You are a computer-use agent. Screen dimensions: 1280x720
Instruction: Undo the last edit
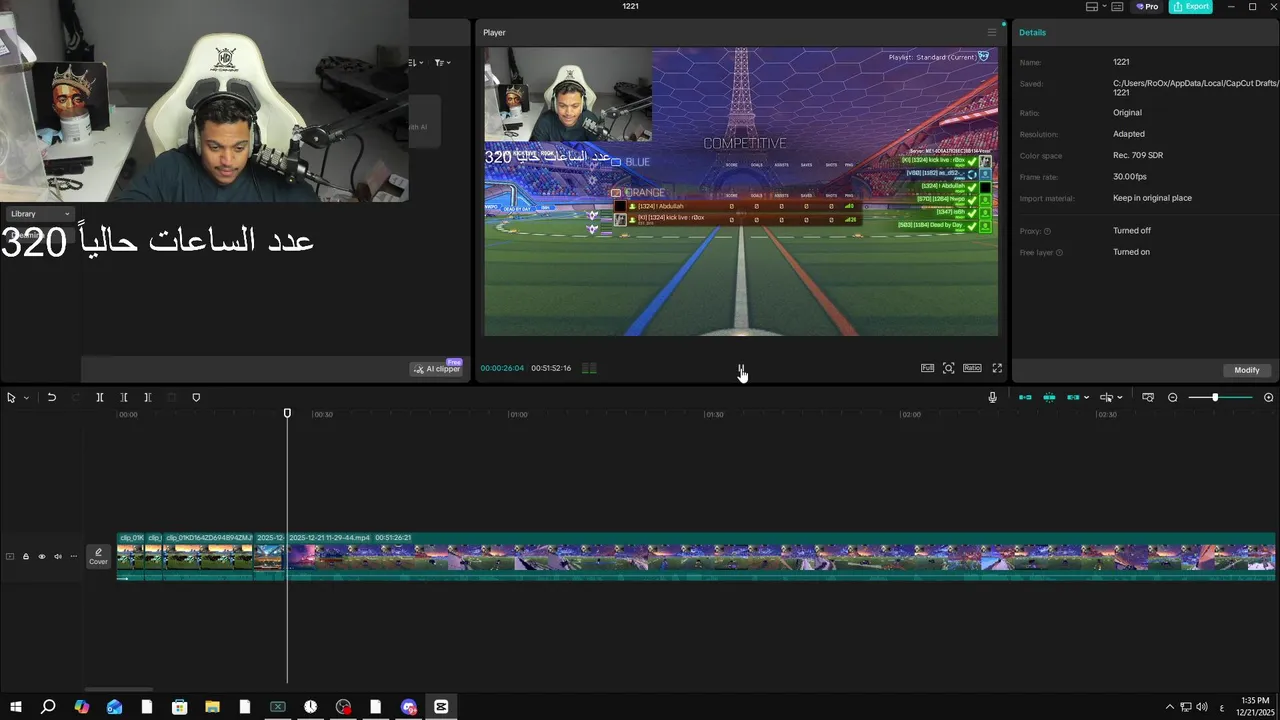tap(52, 397)
